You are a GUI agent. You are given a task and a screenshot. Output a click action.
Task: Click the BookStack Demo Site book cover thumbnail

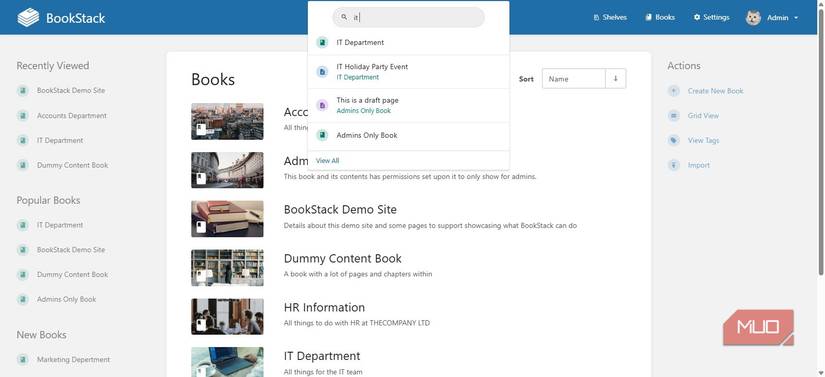(x=227, y=219)
